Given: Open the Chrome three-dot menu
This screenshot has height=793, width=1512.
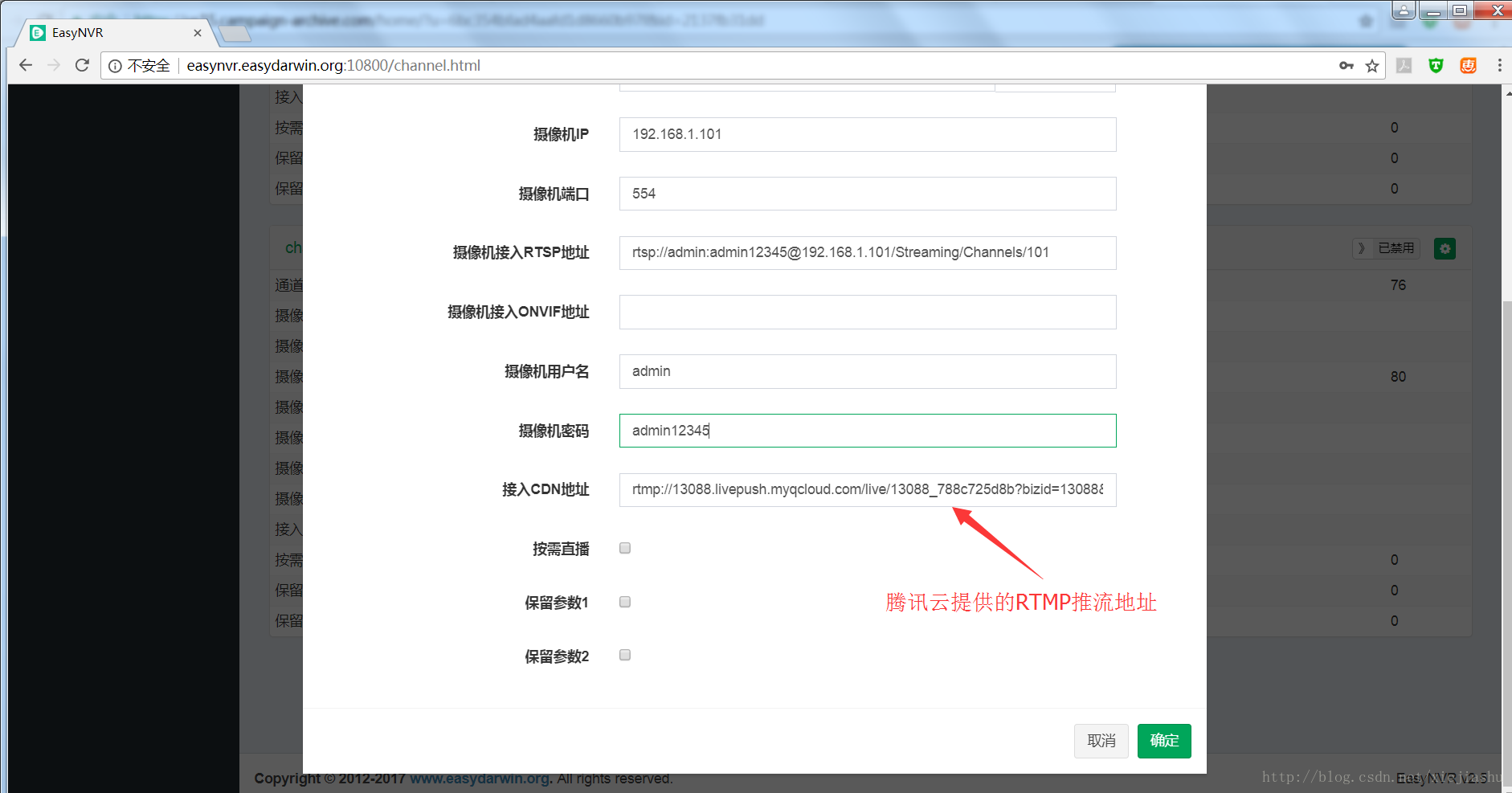Looking at the screenshot, I should pos(1500,66).
